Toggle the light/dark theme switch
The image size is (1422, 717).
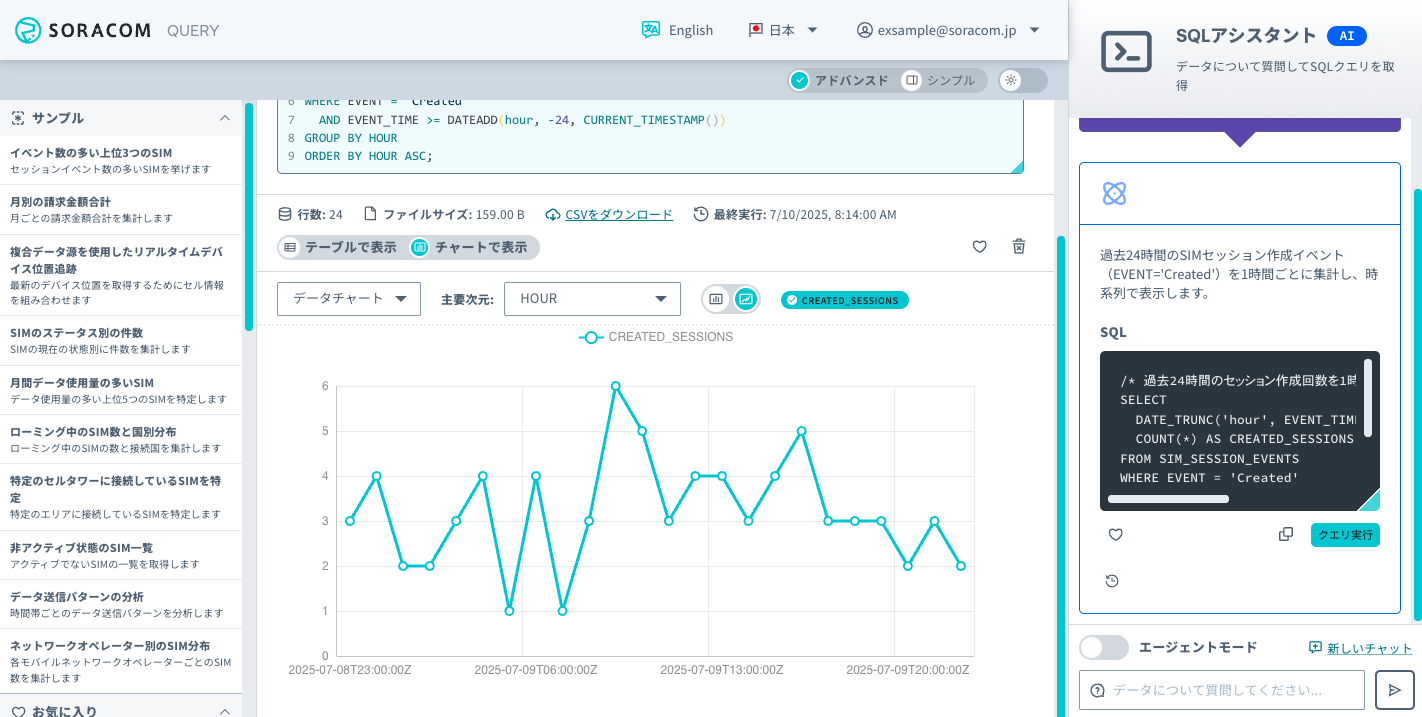click(x=1022, y=80)
